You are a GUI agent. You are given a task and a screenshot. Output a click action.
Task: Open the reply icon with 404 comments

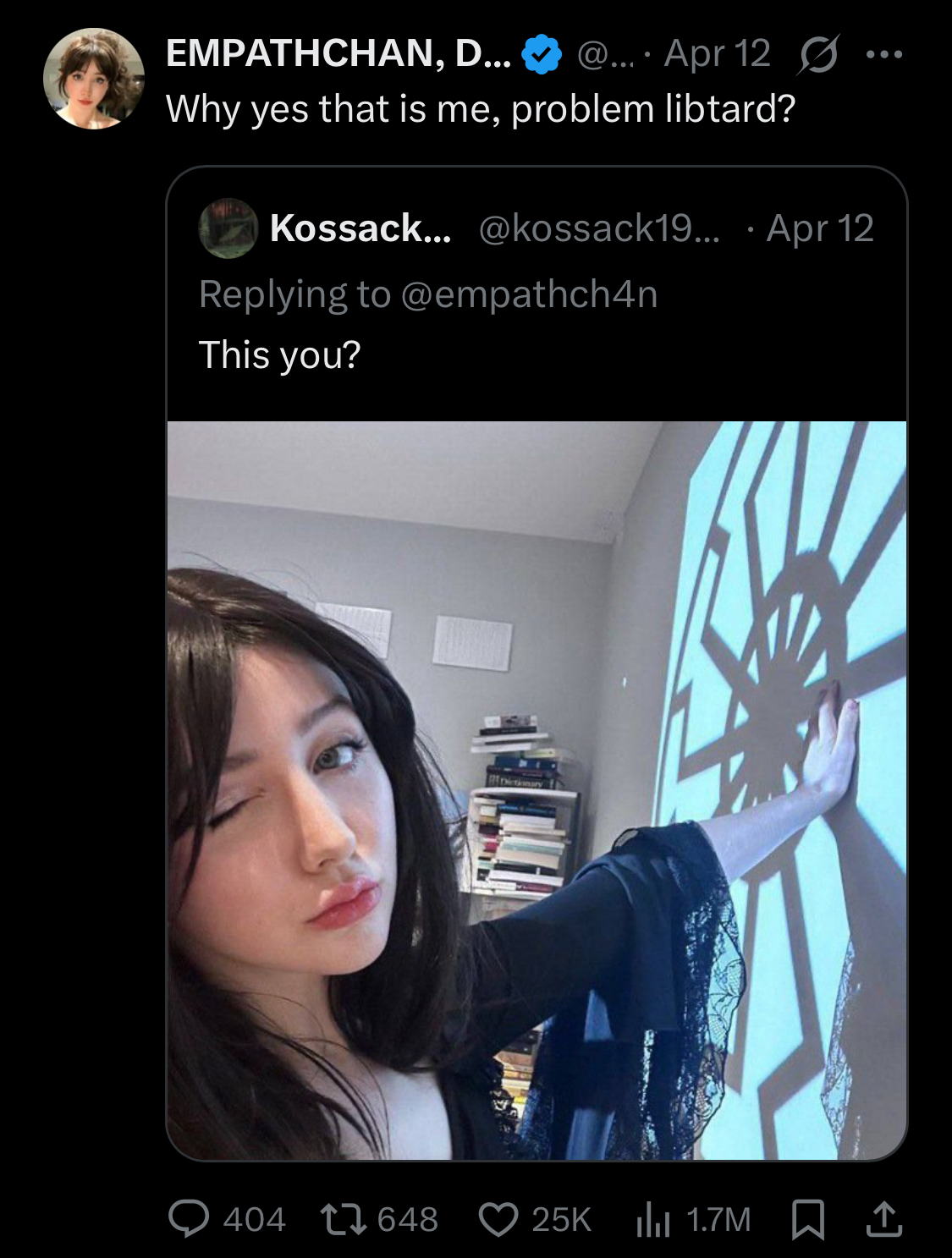coord(189,1219)
